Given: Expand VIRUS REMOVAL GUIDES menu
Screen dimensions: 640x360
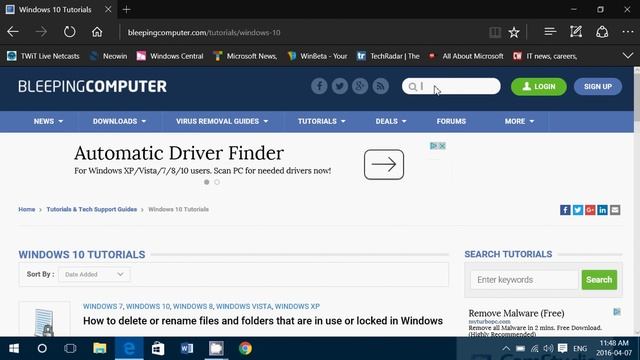Looking at the screenshot, I should 222,121.
